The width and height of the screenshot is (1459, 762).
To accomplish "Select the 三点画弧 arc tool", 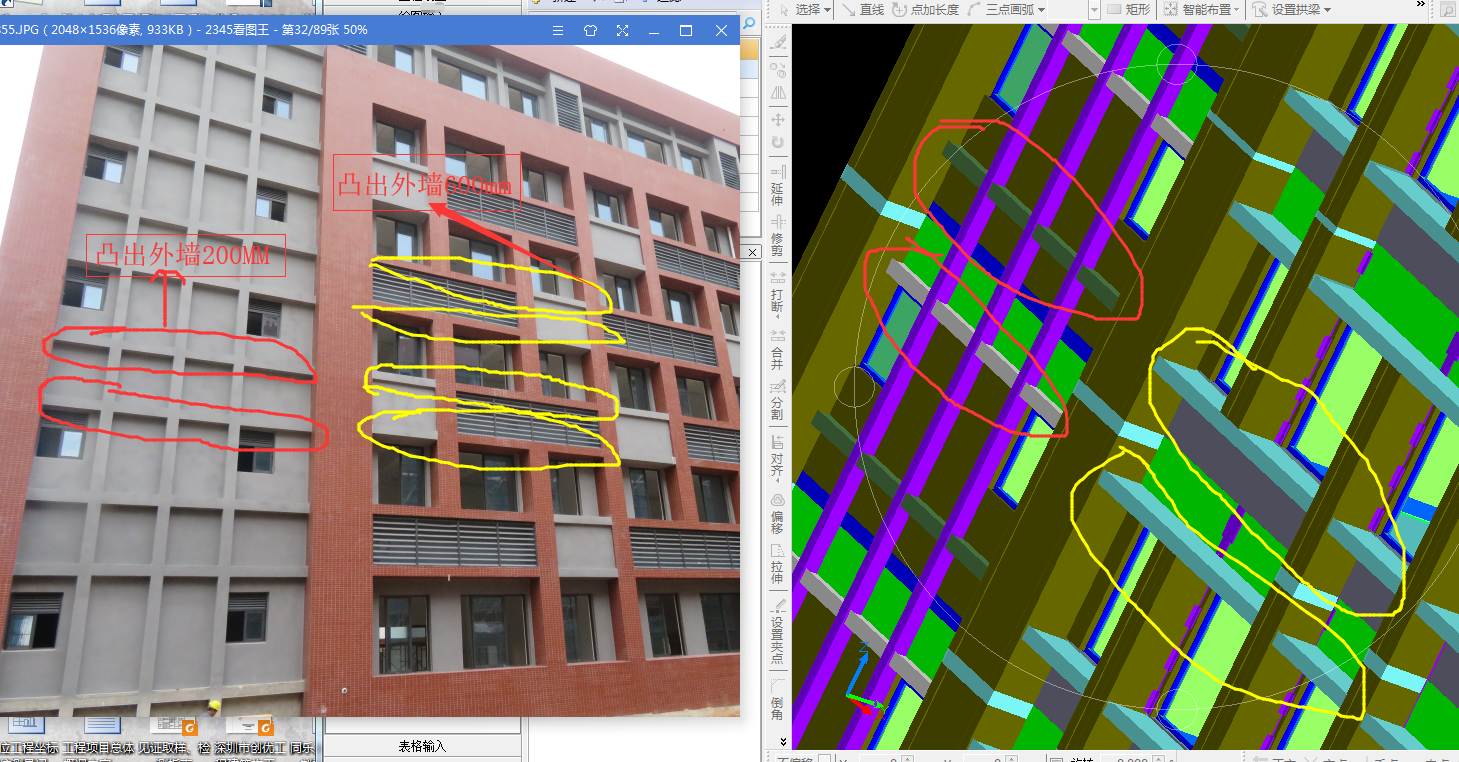I will 1000,9.
